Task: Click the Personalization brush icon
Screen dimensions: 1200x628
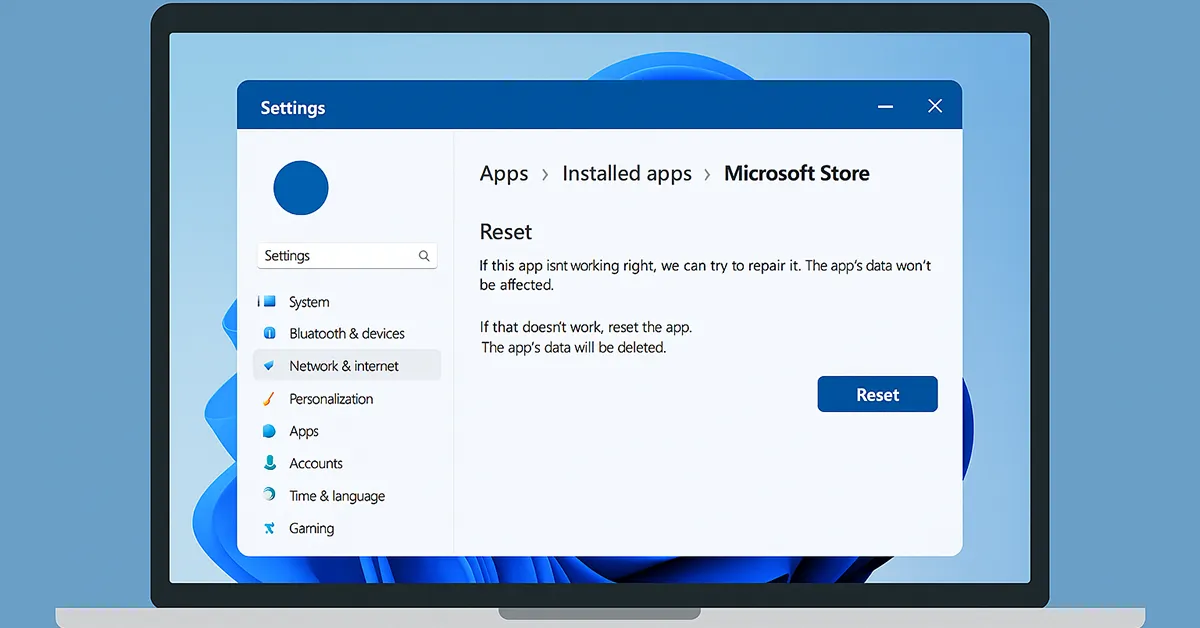Action: point(268,398)
